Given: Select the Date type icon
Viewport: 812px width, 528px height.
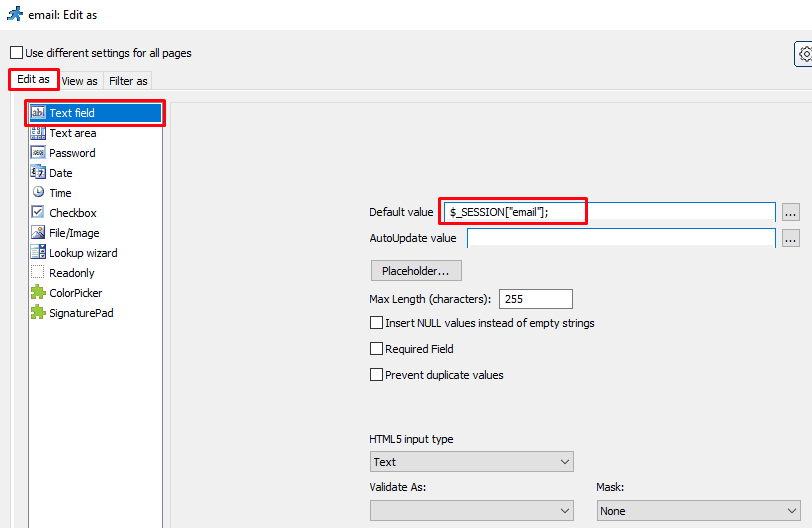Looking at the screenshot, I should pos(38,173).
